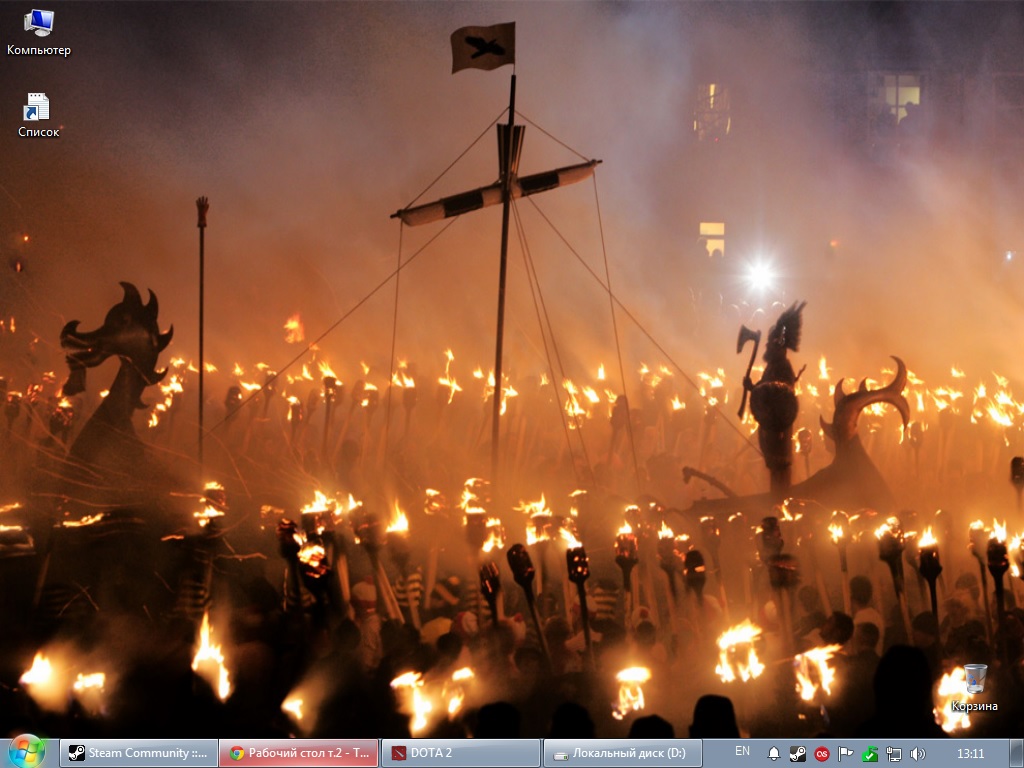
Task: Click green checkmark tray icon
Action: (870, 754)
